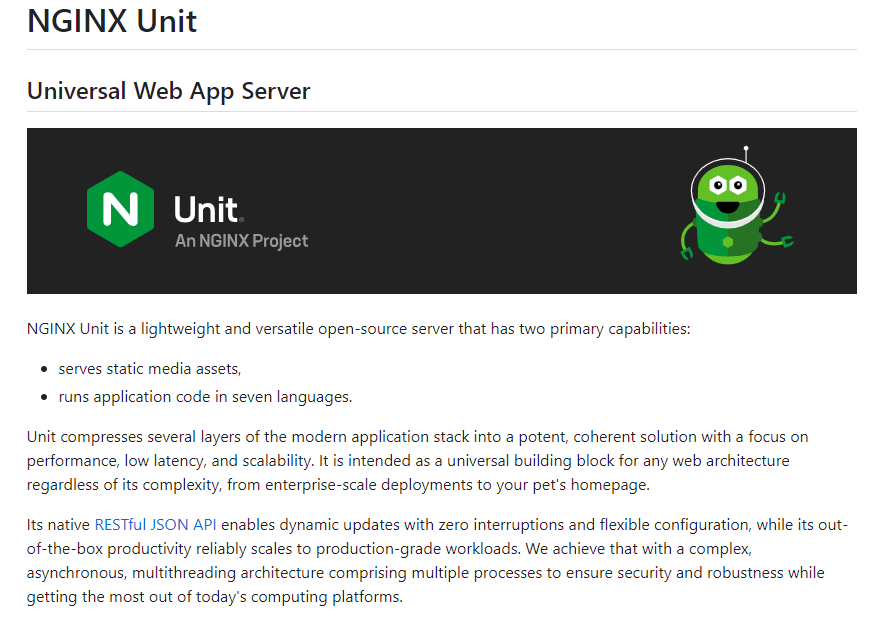Click the green NGINX hexagon N logo
The height and width of the screenshot is (626, 871).
pyautogui.click(x=121, y=209)
